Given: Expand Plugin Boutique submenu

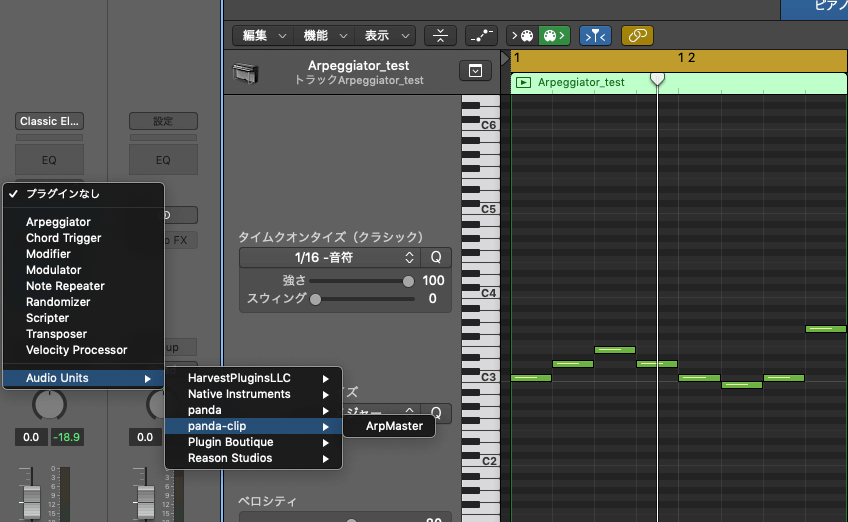Looking at the screenshot, I should [254, 442].
